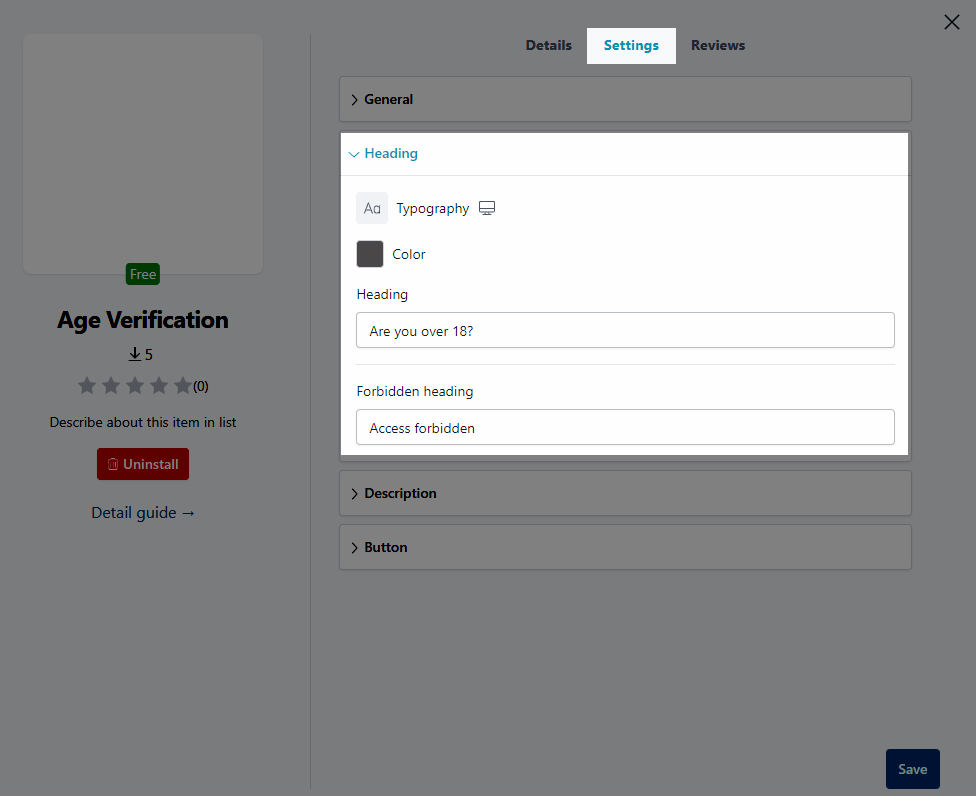This screenshot has width=976, height=796.
Task: Click the desktop device icon beside Typography
Action: point(487,208)
